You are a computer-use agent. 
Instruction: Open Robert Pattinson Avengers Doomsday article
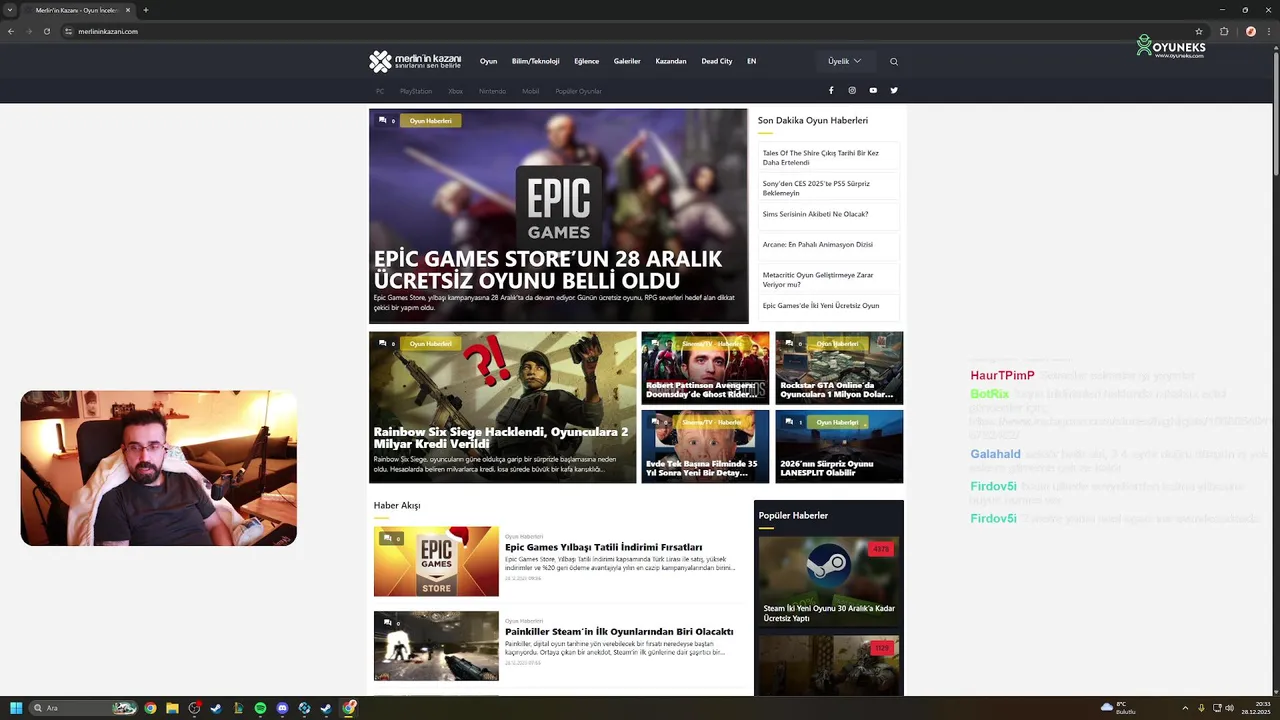[x=701, y=389]
